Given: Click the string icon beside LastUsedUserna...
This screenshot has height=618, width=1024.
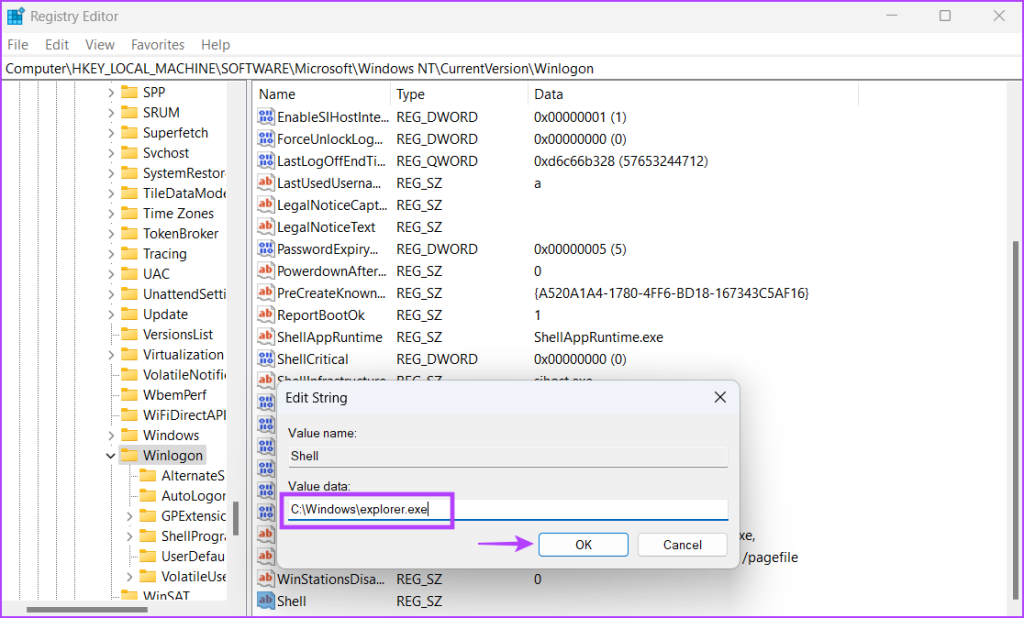Looking at the screenshot, I should pos(266,183).
